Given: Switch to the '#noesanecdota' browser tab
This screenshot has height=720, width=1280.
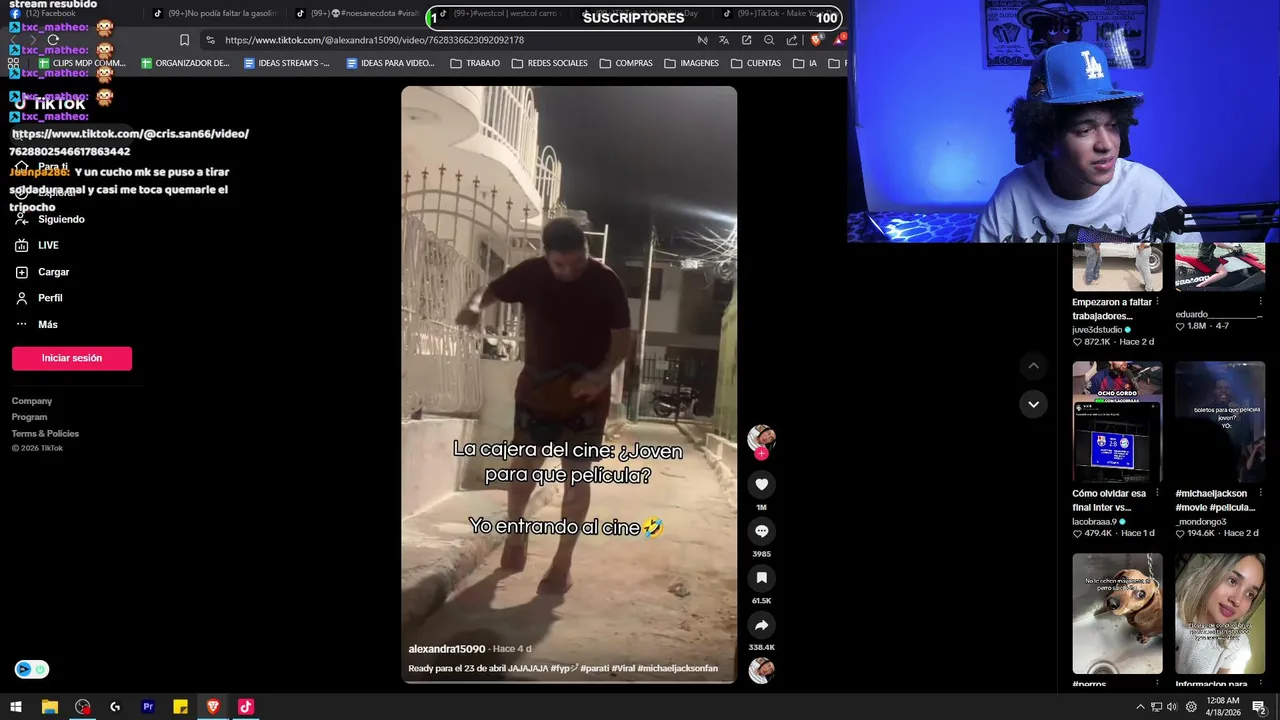Looking at the screenshot, I should [x=356, y=14].
